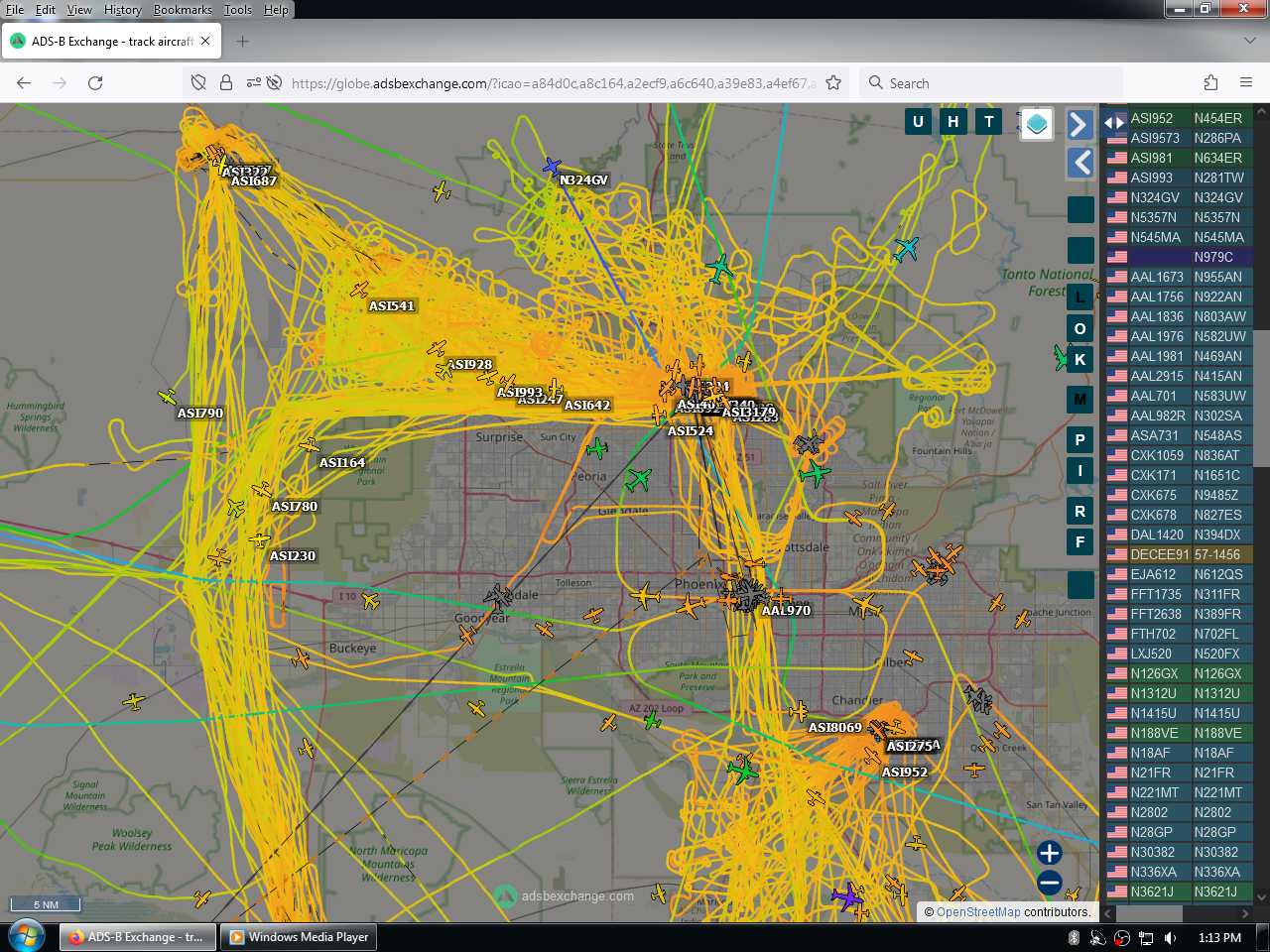
Task: Zoom in with the plus button
Action: coord(1049,853)
